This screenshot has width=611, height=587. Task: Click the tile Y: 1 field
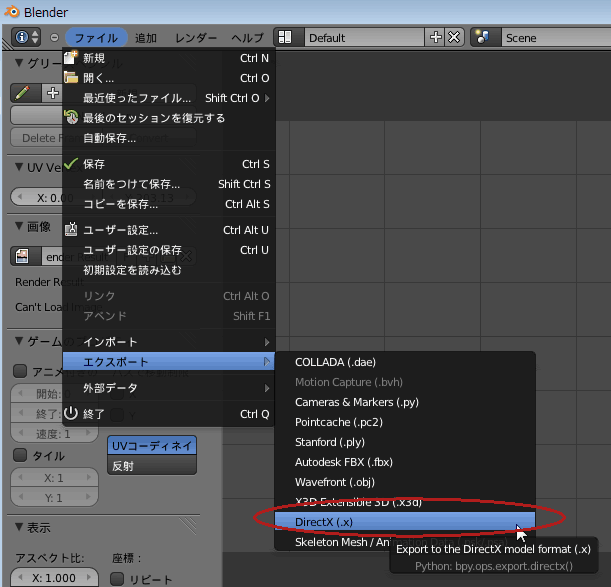[54, 498]
